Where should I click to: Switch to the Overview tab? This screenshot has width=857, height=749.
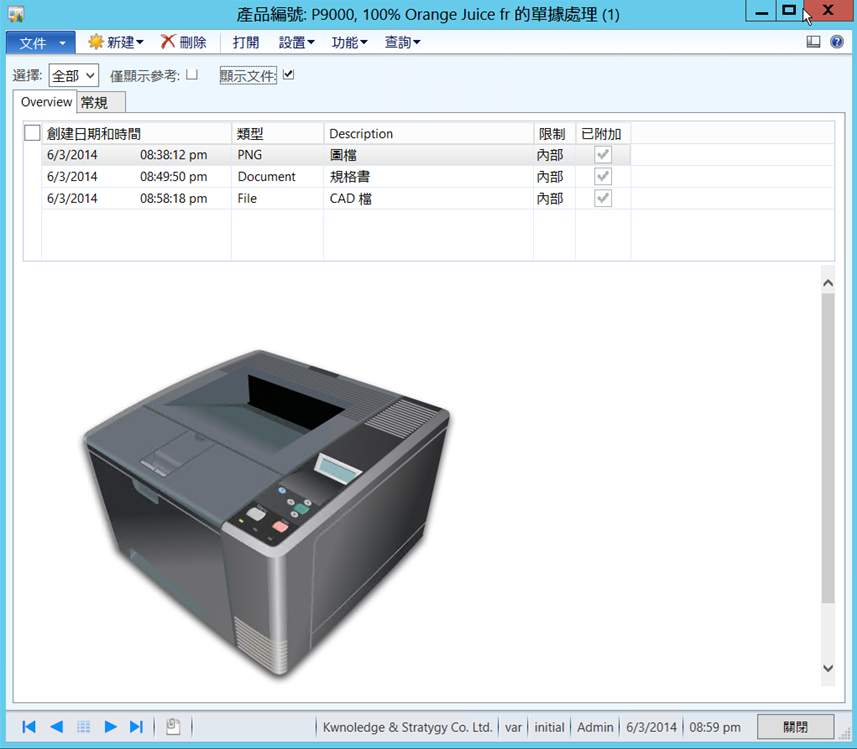(46, 102)
